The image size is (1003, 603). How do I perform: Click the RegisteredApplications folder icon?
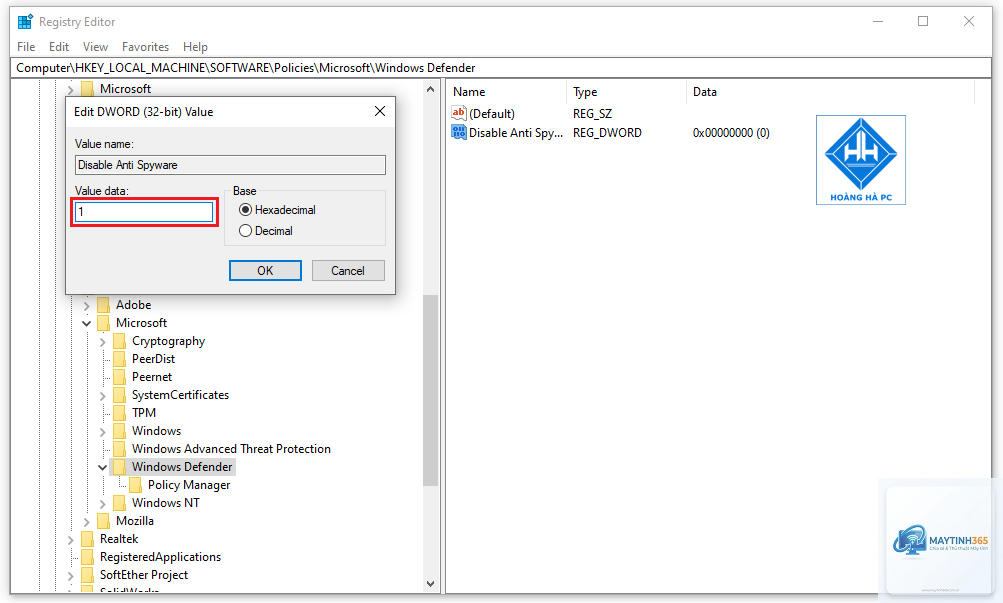pos(87,556)
